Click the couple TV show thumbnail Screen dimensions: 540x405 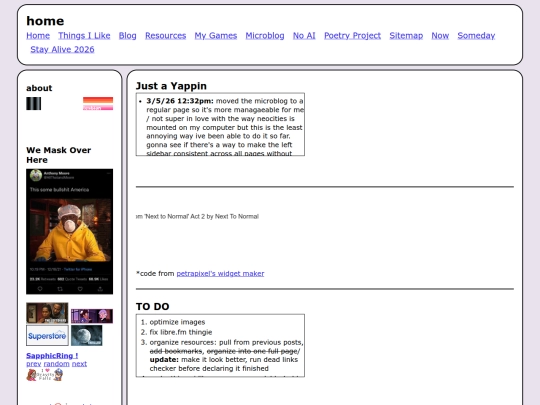point(47,313)
